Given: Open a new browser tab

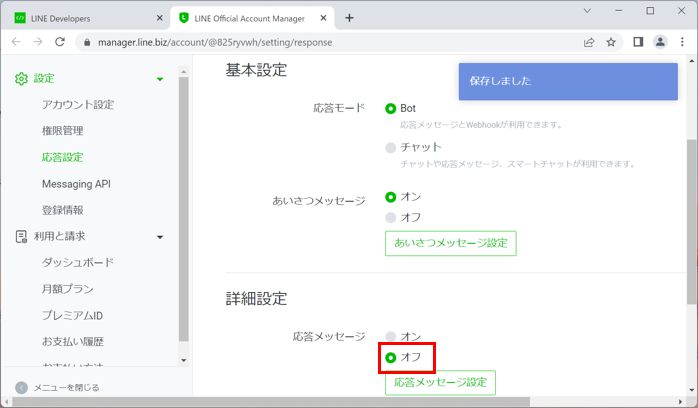Looking at the screenshot, I should point(349,18).
